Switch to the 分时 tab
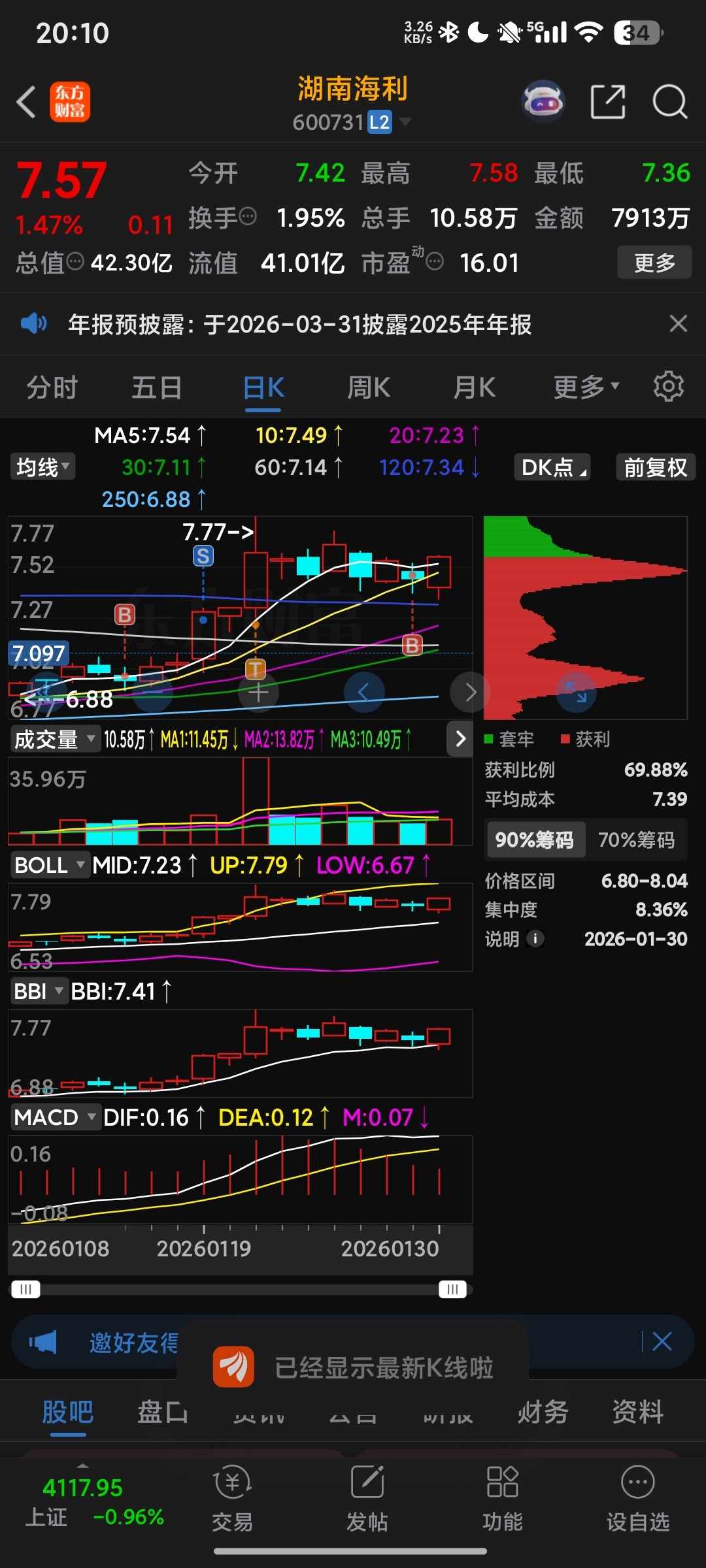This screenshot has width=706, height=1568. tap(52, 387)
